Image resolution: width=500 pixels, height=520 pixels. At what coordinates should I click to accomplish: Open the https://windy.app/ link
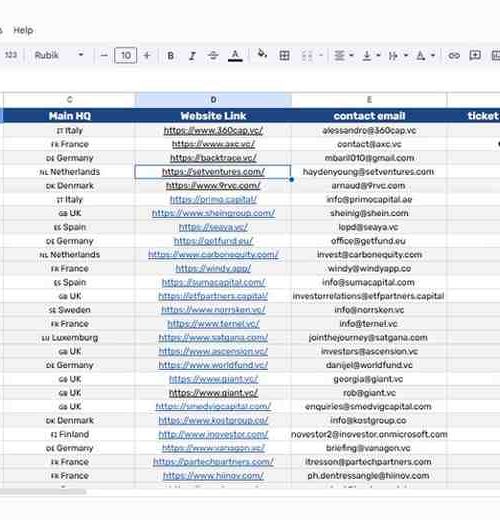[x=213, y=269]
